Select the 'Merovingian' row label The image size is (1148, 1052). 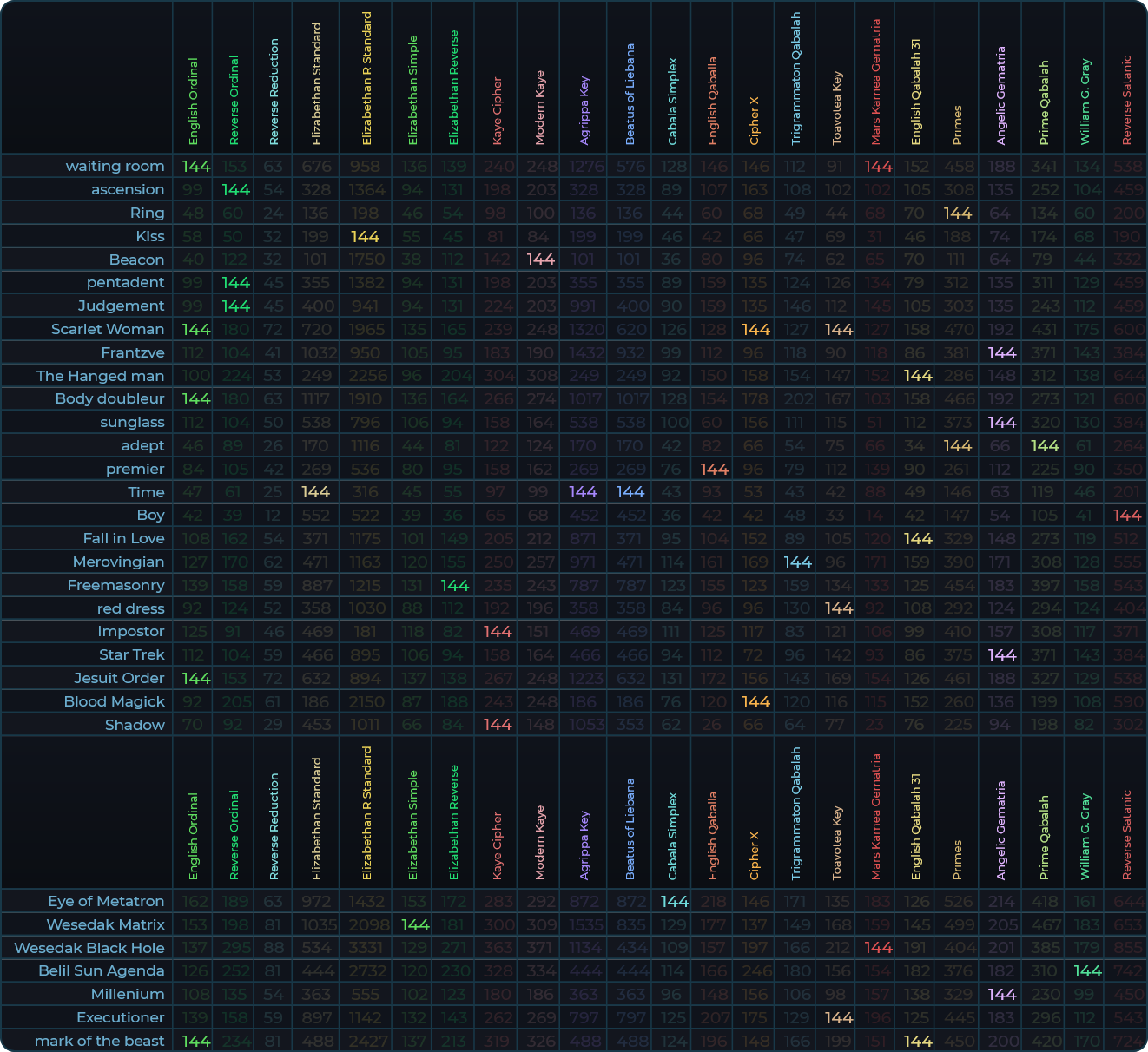point(118,562)
